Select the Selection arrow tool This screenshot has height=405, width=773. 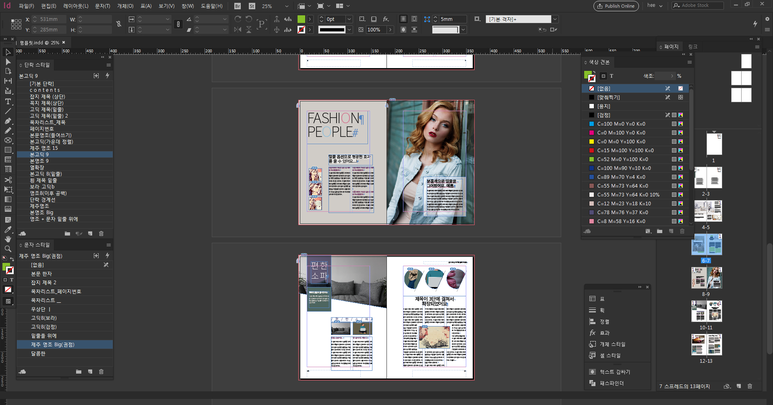[x=8, y=53]
